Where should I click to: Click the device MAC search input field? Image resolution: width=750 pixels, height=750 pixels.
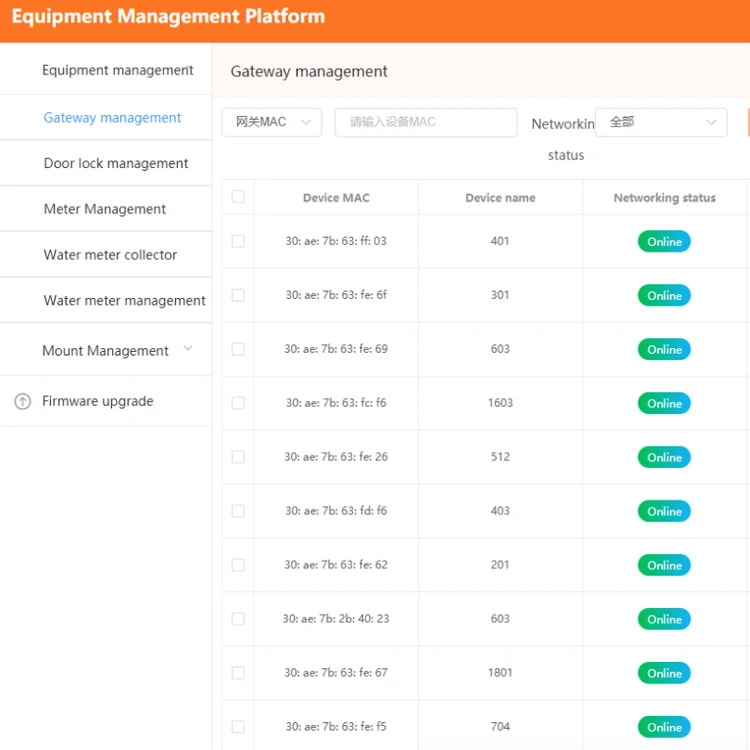pyautogui.click(x=425, y=122)
